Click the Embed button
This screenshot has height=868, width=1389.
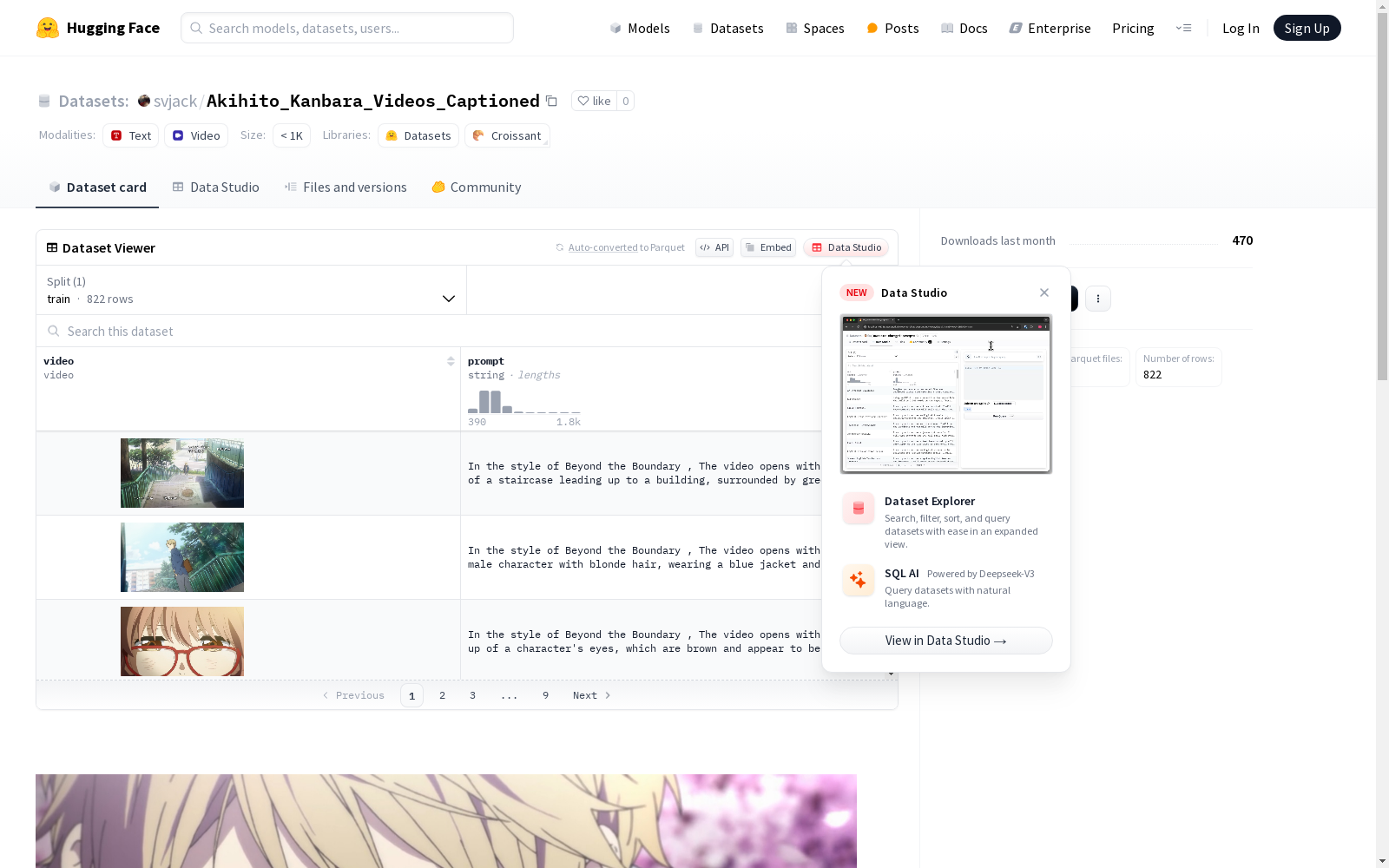click(768, 247)
